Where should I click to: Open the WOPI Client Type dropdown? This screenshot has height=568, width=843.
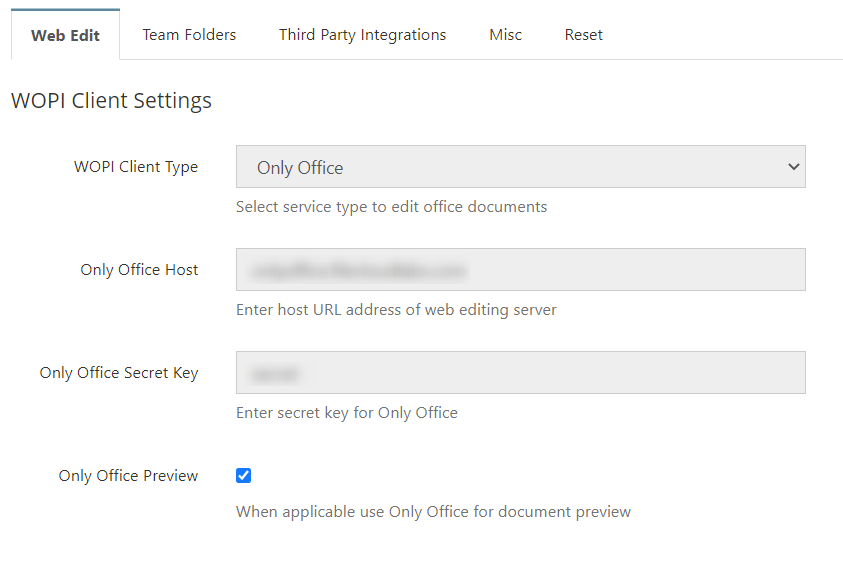click(520, 167)
